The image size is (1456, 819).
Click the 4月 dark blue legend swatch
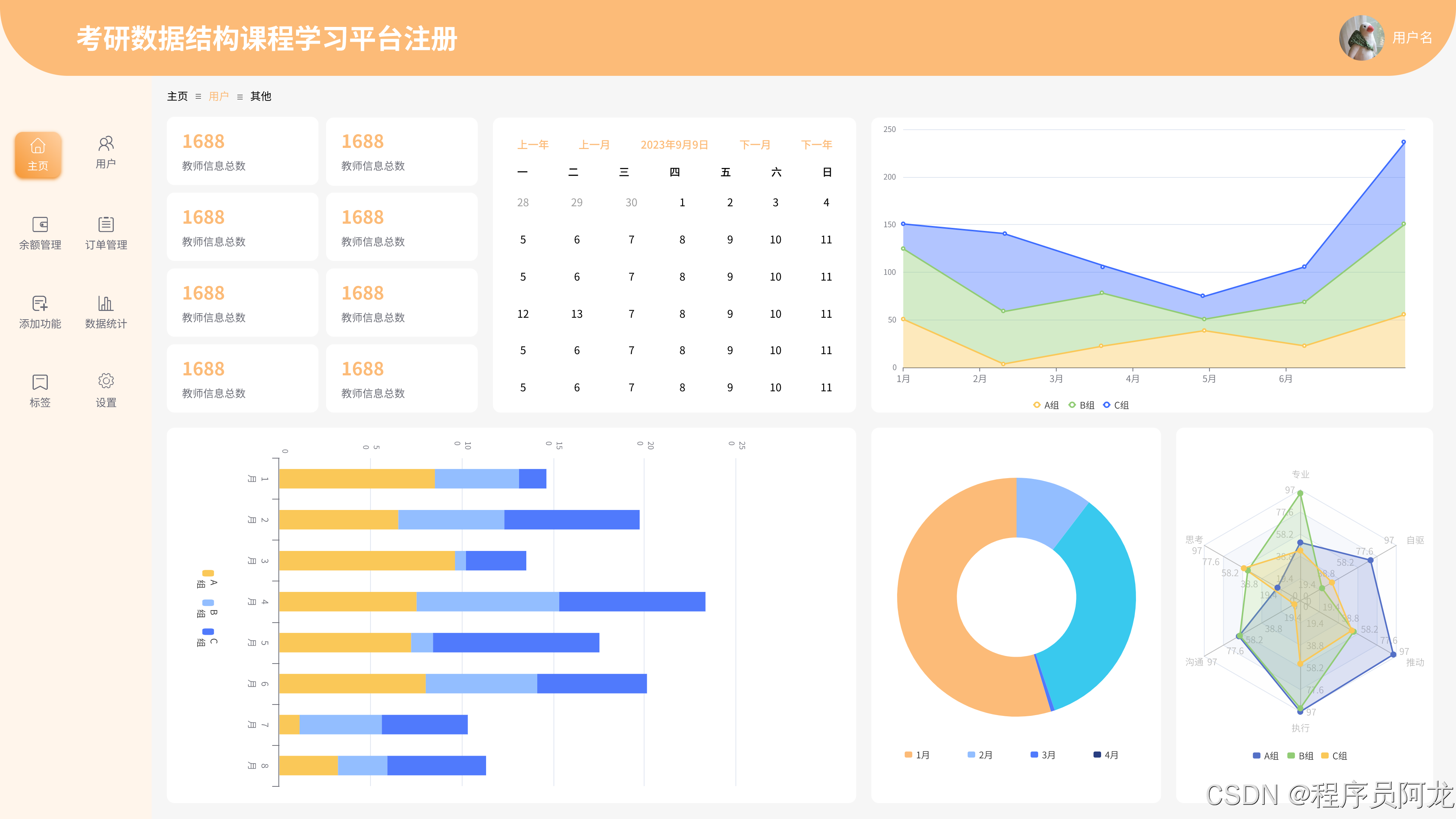point(1097,755)
